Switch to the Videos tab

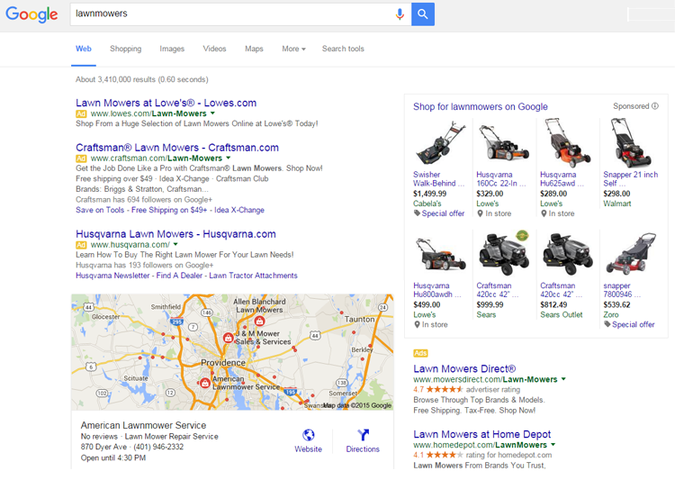pos(214,49)
